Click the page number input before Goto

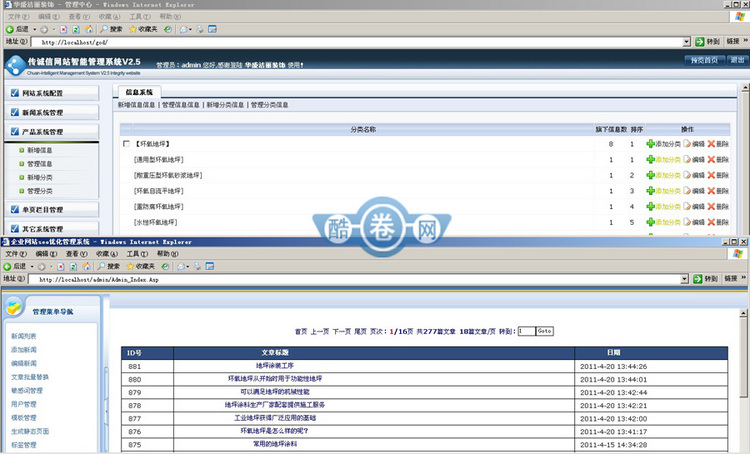[526, 331]
